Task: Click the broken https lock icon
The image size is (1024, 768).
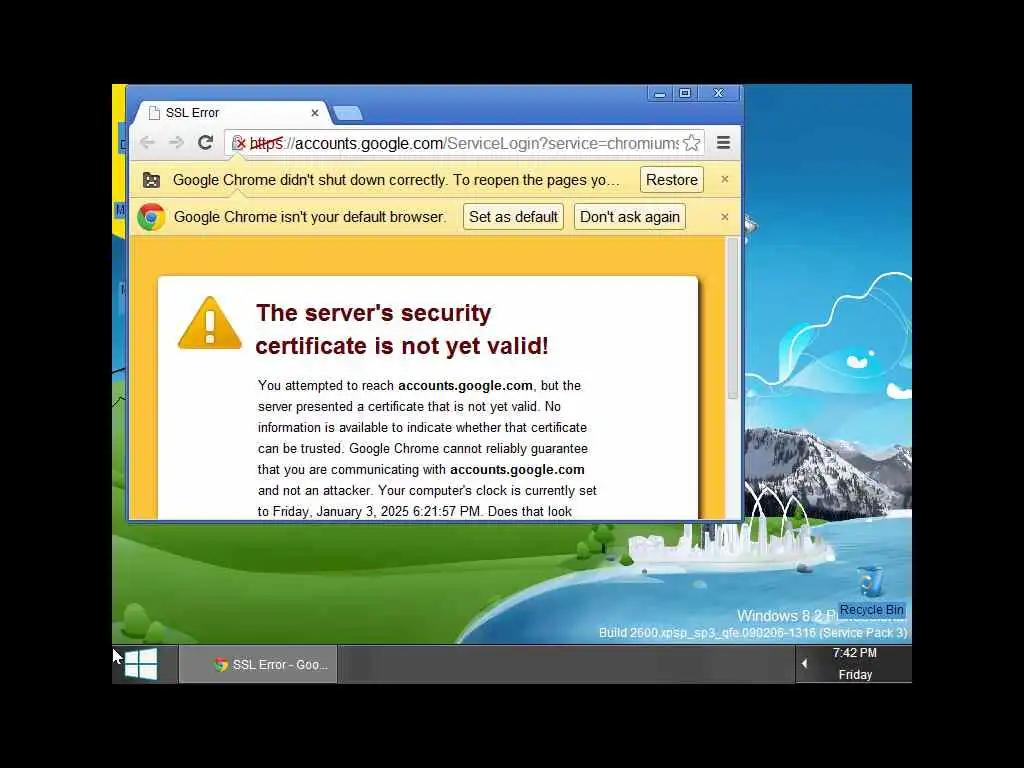Action: click(x=238, y=143)
